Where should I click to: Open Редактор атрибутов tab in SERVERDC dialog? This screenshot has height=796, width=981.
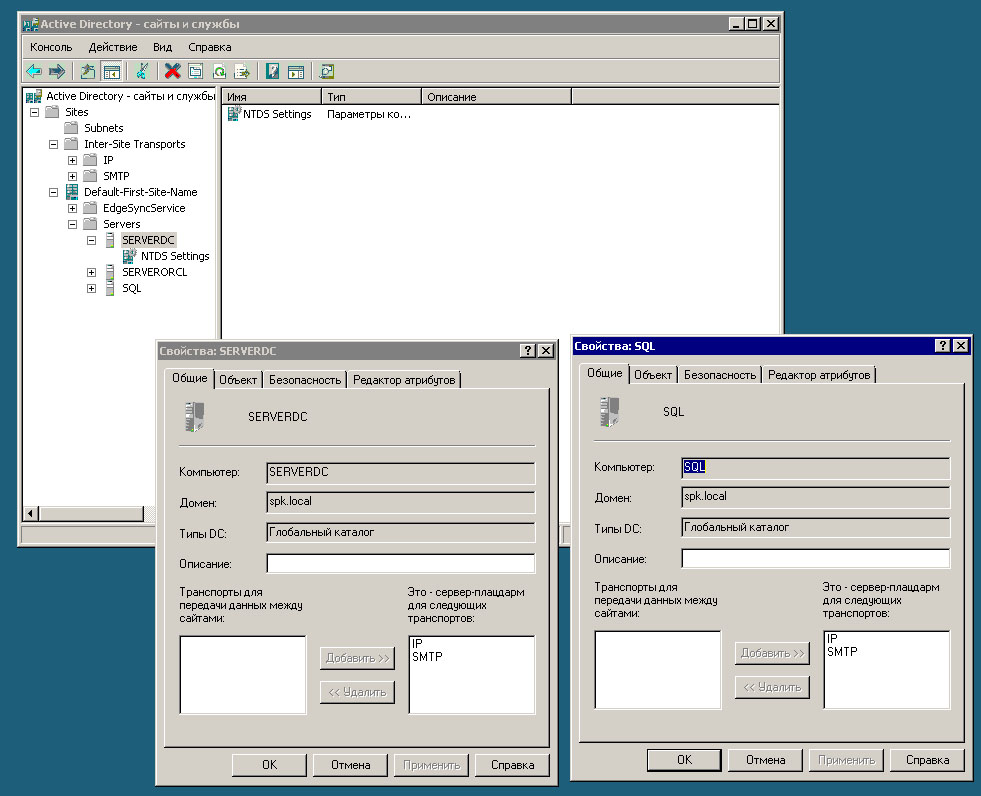pos(404,380)
